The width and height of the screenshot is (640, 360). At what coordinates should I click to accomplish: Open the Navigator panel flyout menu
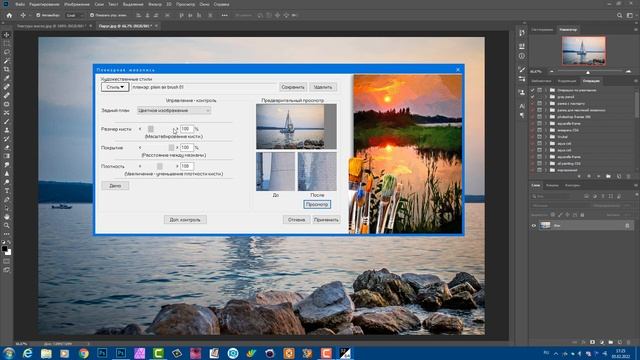point(636,29)
